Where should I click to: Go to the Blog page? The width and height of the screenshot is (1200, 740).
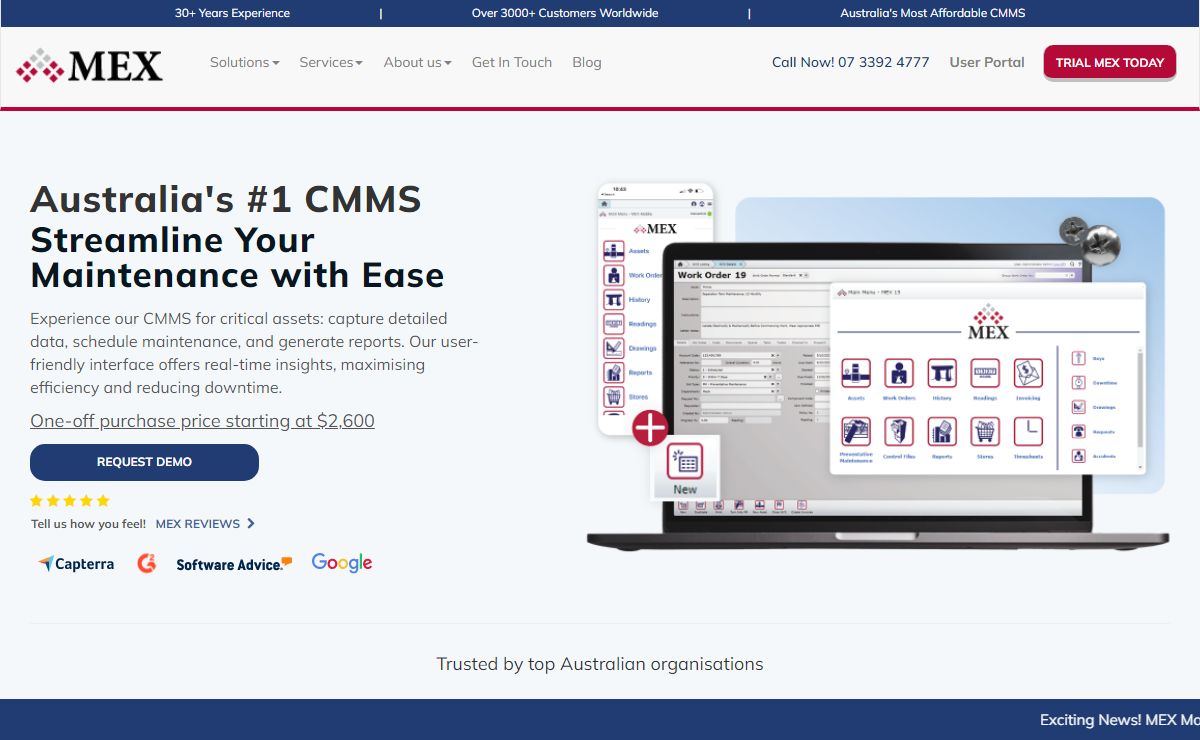[x=587, y=62]
